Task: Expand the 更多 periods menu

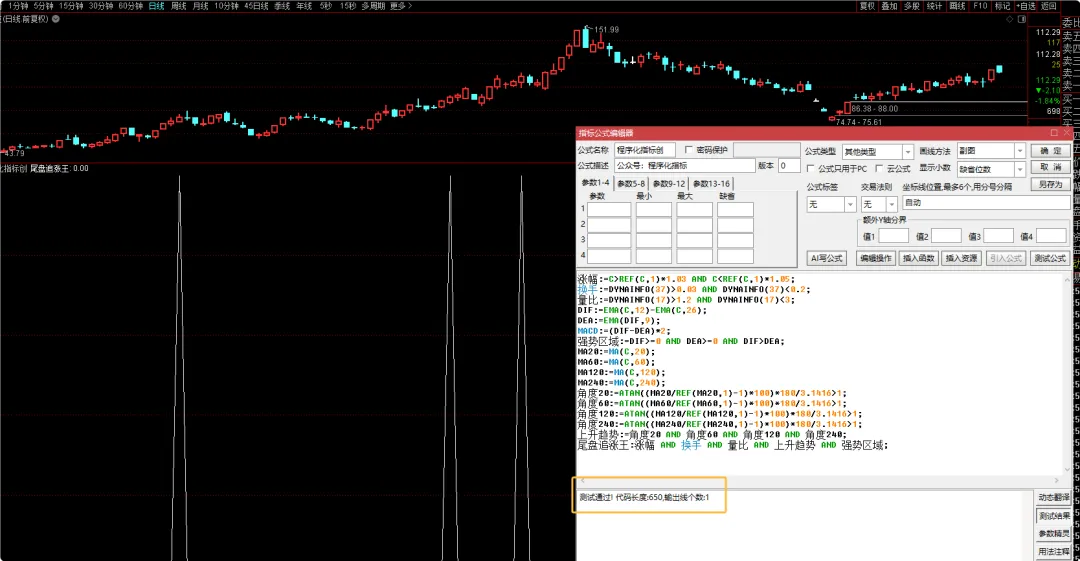Action: click(x=401, y=6)
